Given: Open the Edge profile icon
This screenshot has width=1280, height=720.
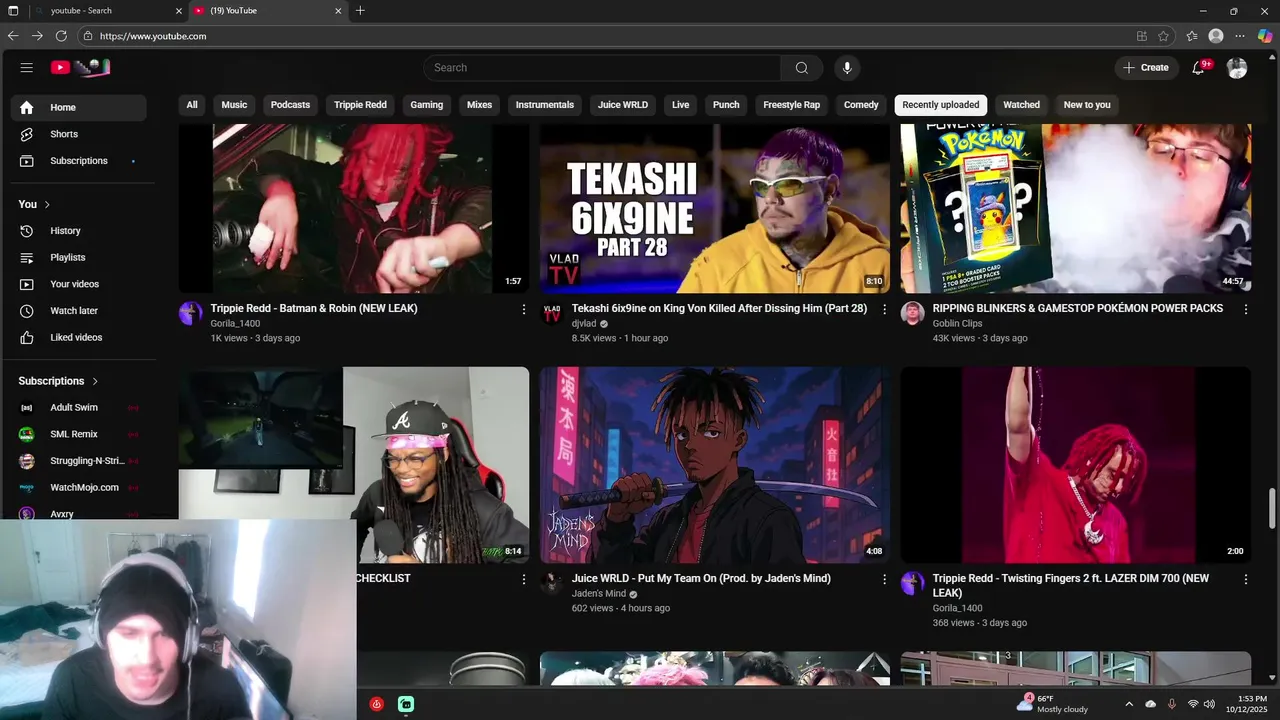Looking at the screenshot, I should click(1216, 36).
